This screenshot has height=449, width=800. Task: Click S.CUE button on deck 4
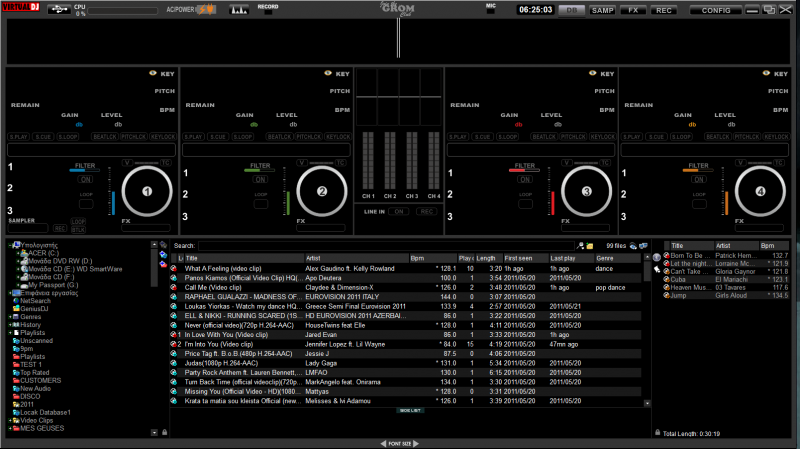pos(656,137)
